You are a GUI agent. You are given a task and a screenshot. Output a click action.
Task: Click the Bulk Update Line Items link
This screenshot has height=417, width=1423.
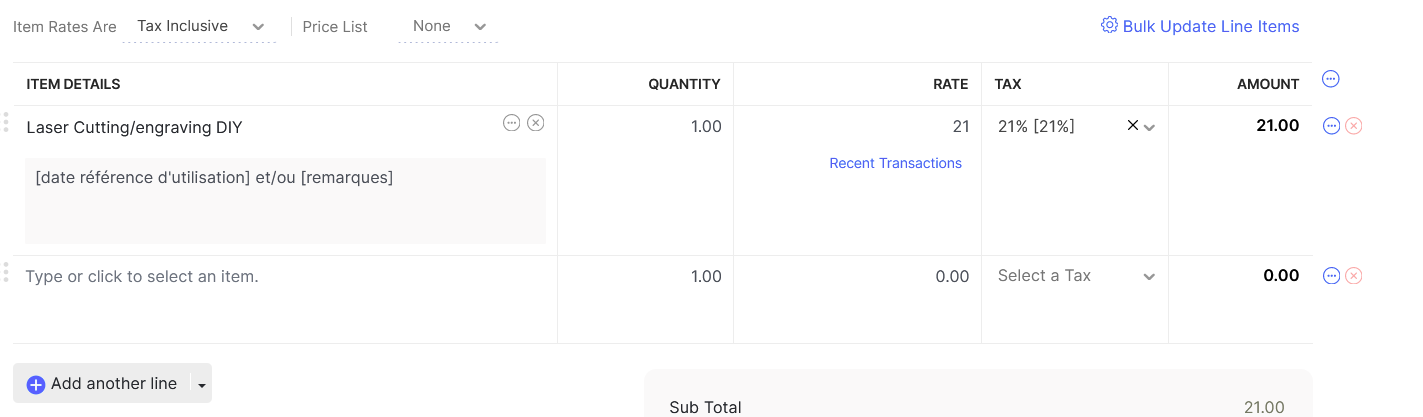1210,26
